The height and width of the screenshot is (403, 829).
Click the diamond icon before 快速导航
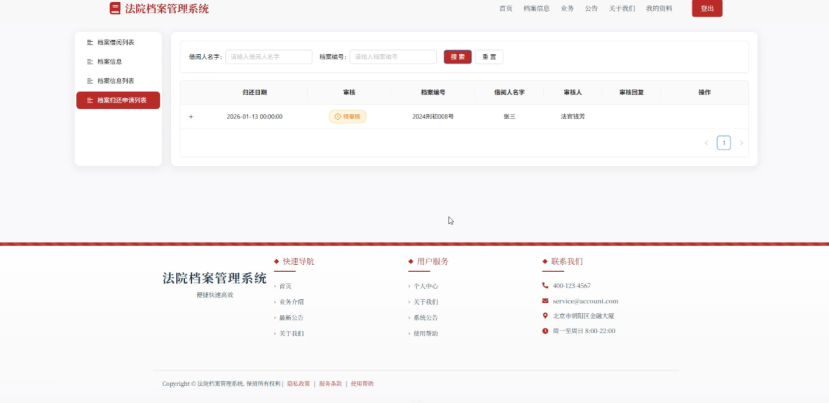point(277,261)
